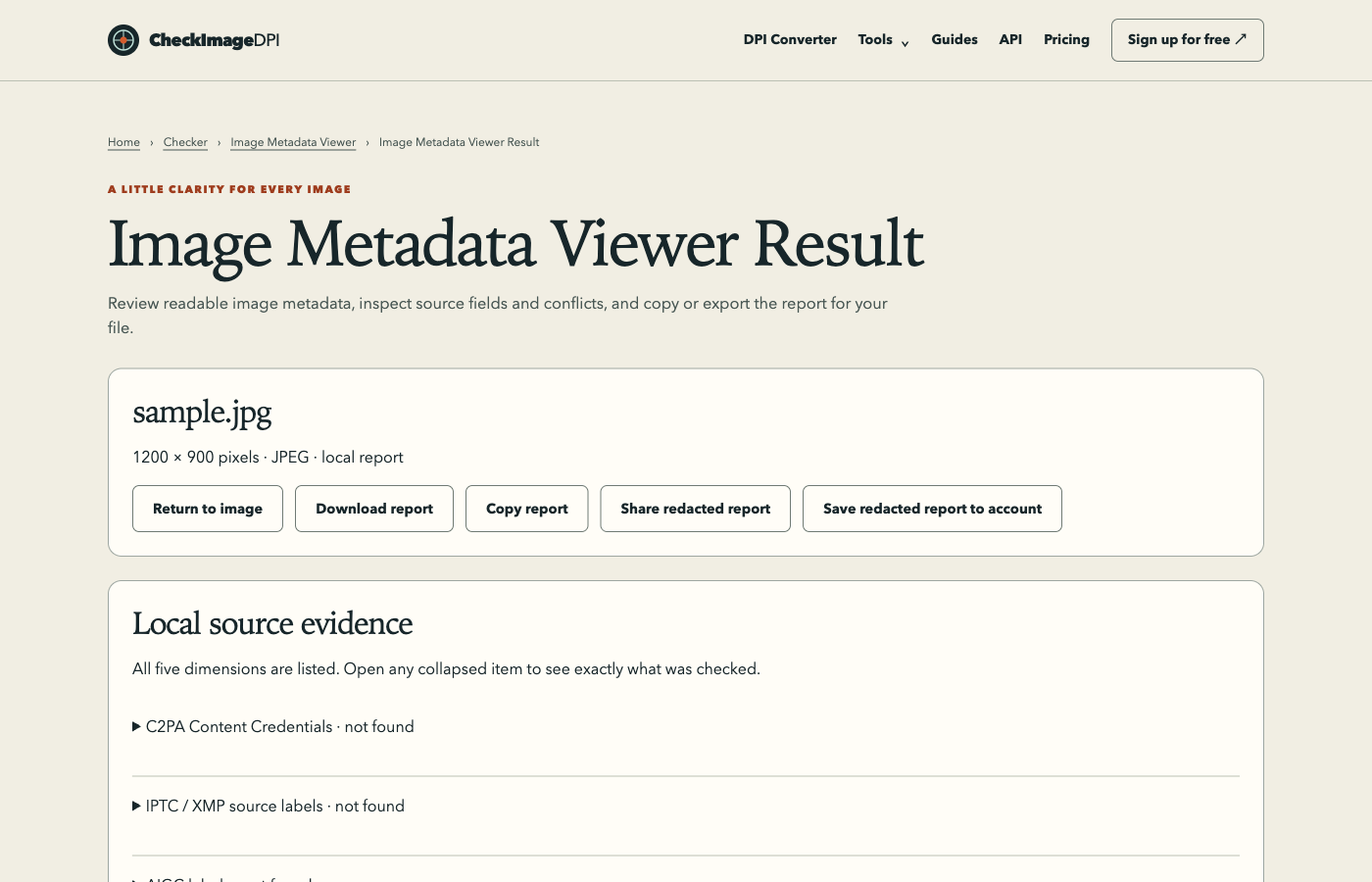Open Image Metadata Viewer breadcrumb link

tap(293, 143)
